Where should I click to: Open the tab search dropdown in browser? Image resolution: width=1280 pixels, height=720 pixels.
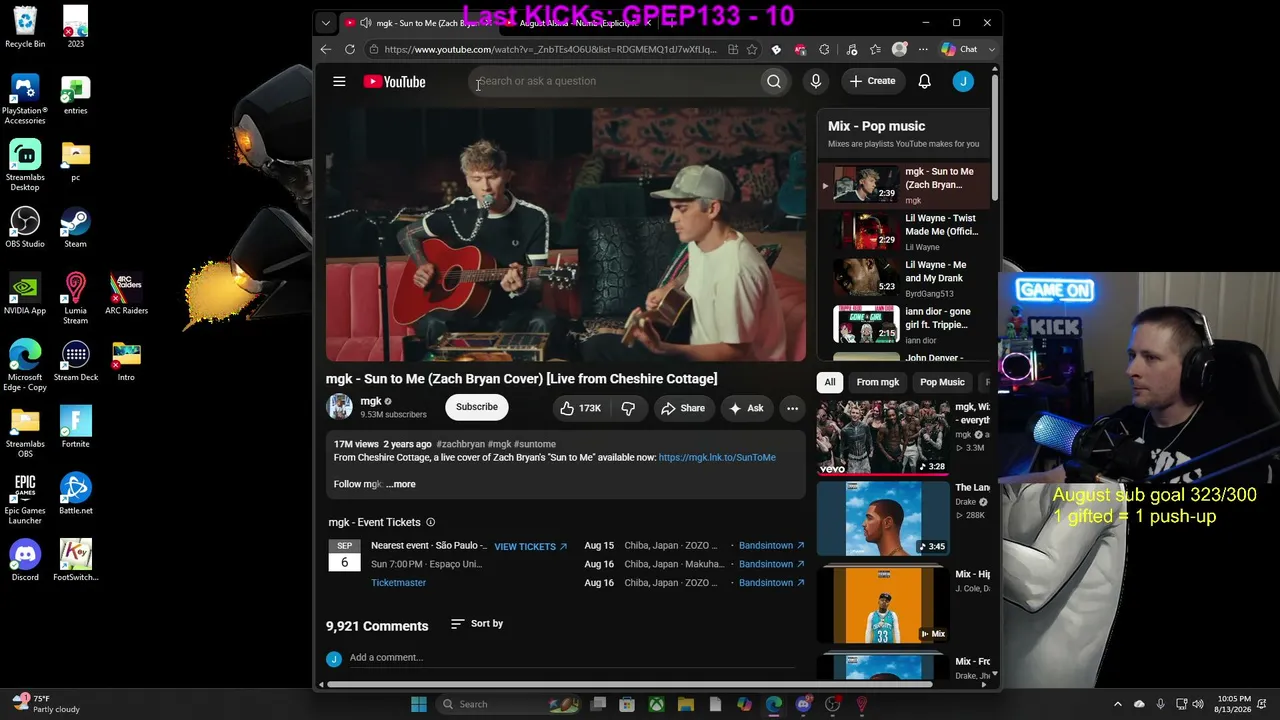click(325, 23)
